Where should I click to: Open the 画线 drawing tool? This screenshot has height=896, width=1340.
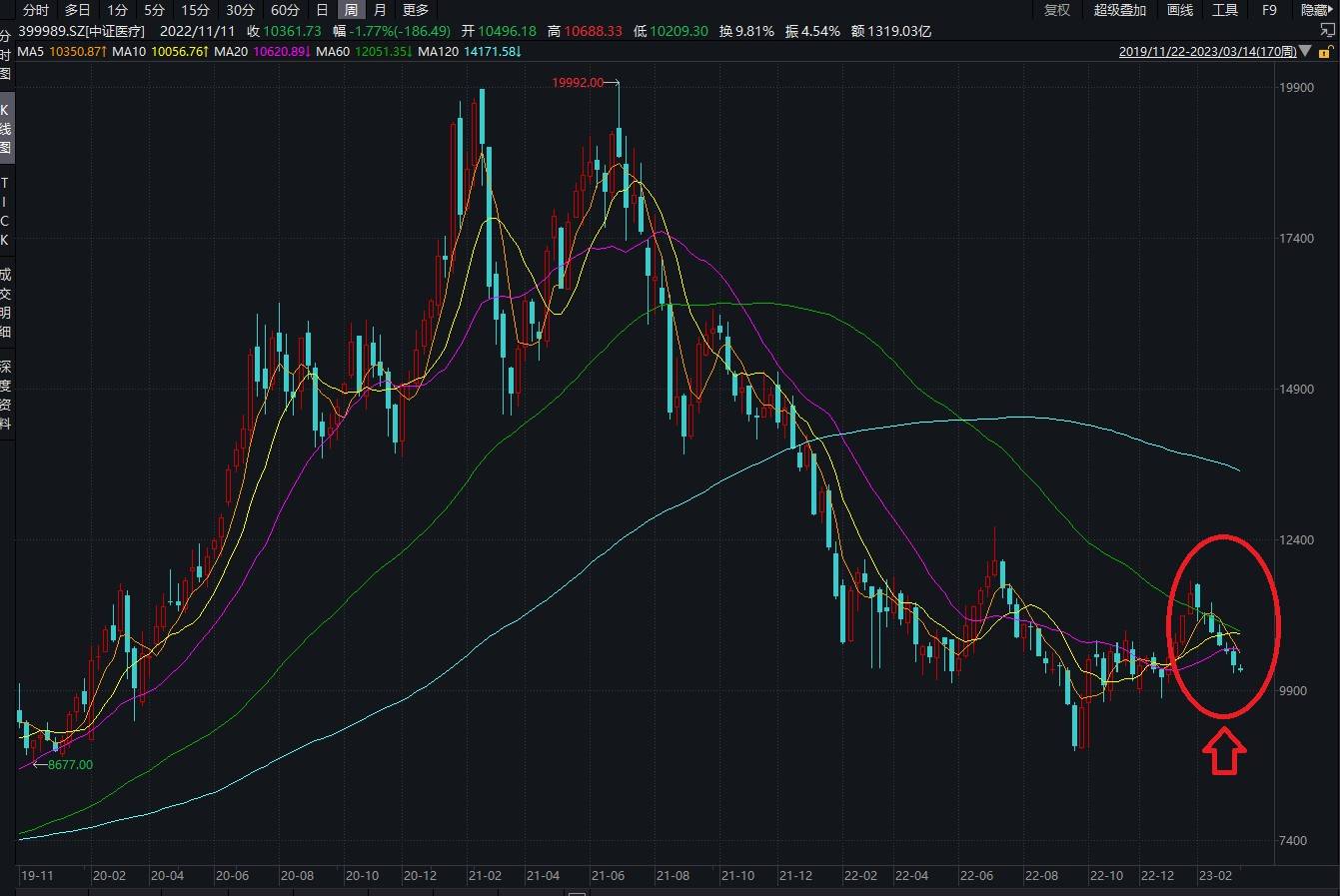(1180, 10)
